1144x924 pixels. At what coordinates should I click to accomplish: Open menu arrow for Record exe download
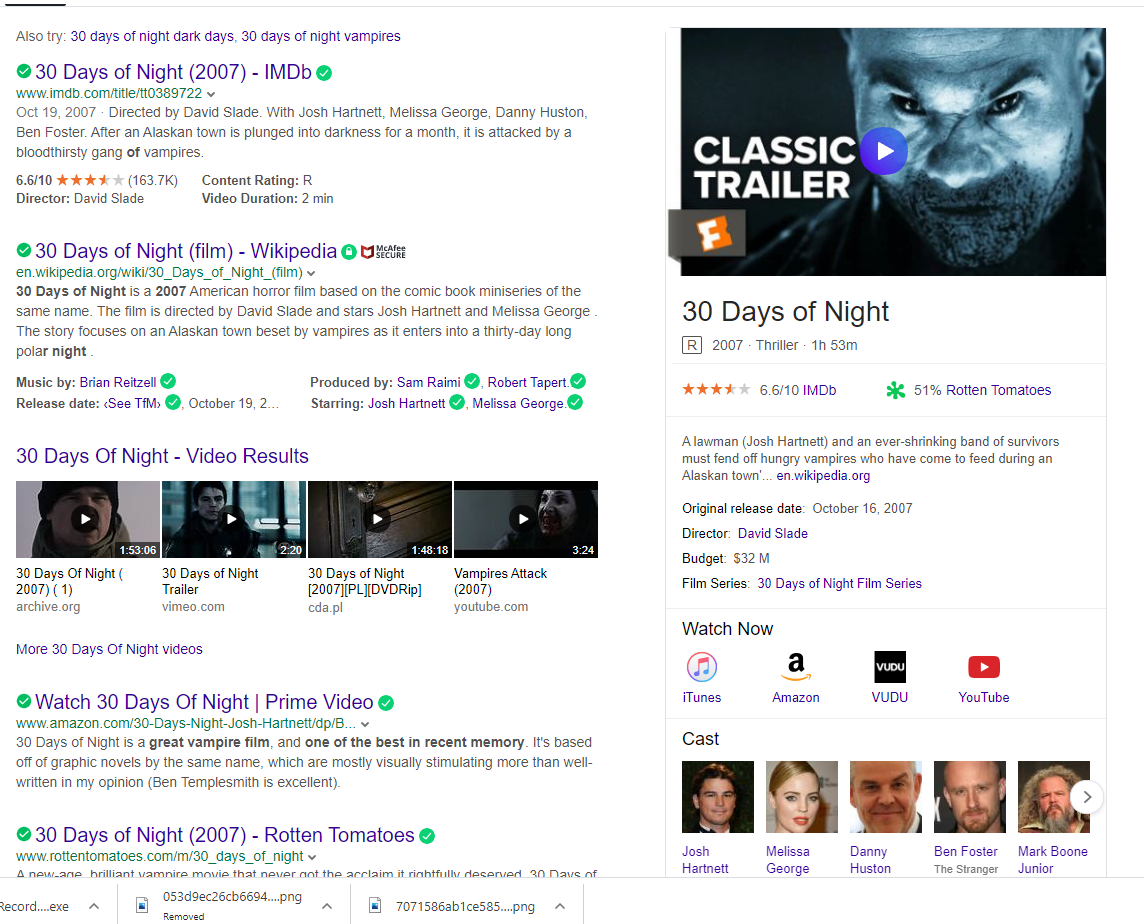tap(94, 906)
